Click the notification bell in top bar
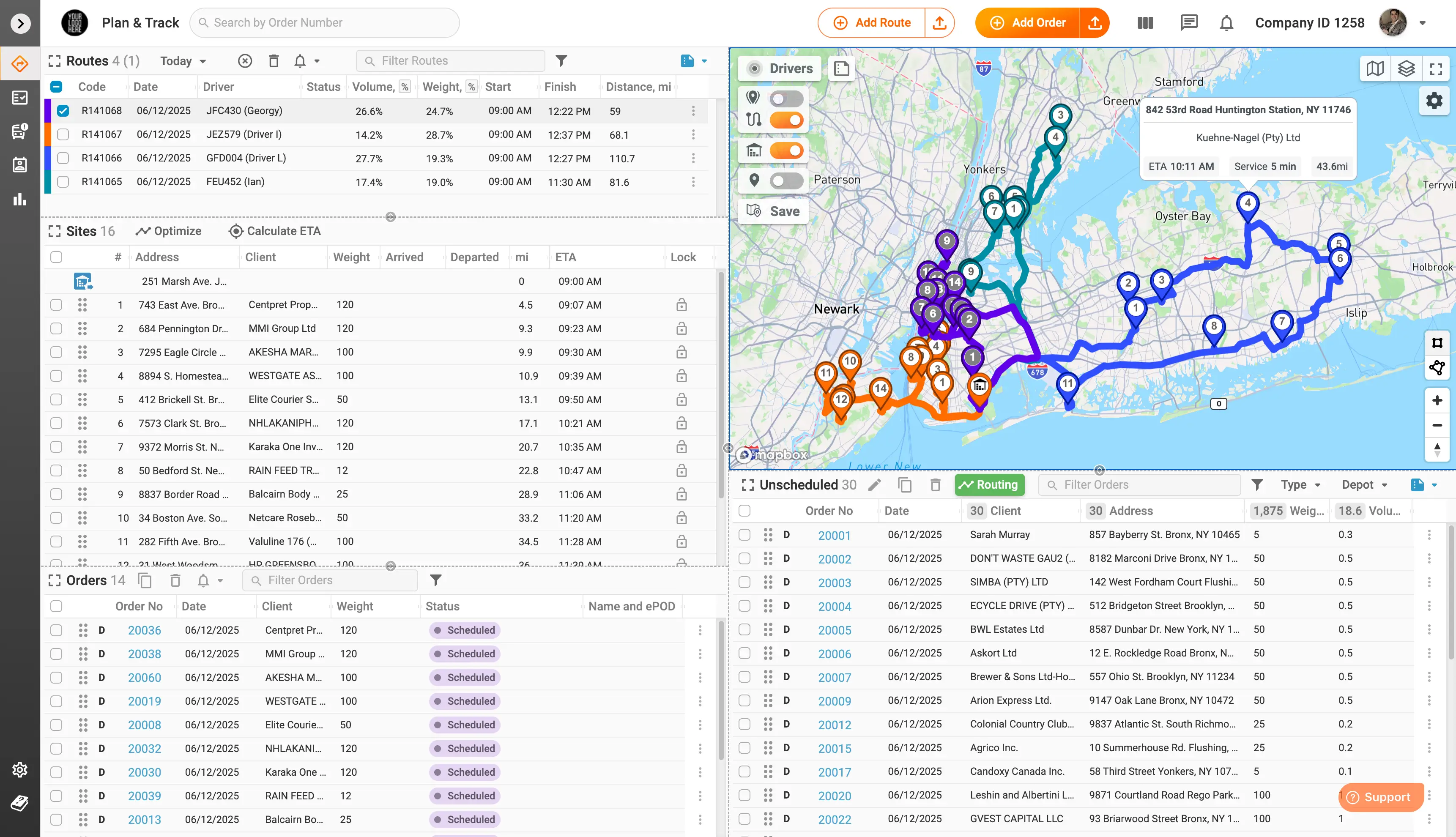This screenshot has width=1456, height=837. click(x=1226, y=23)
